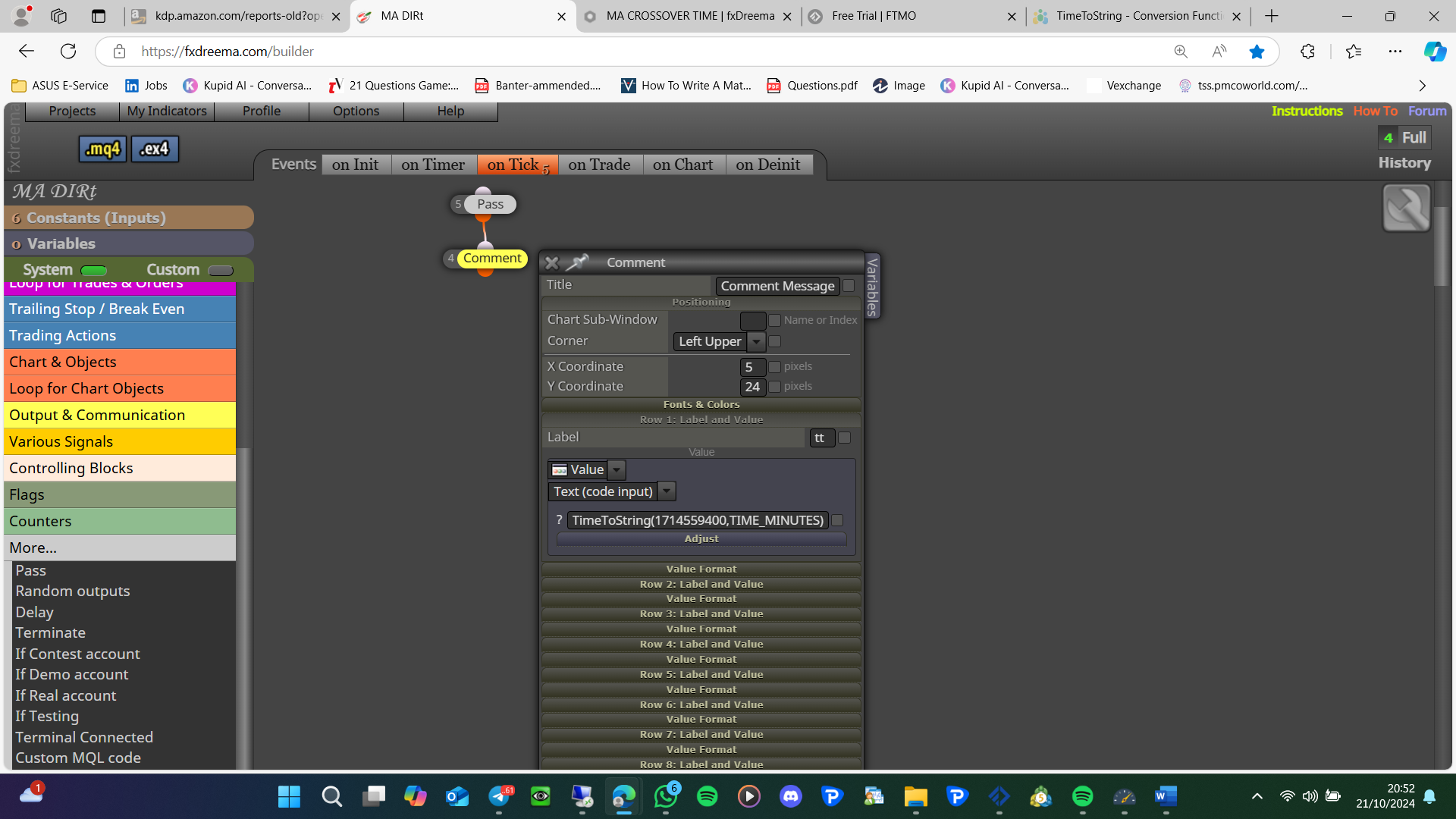Toggle checkbox beside TimeToString code field
The image size is (1456, 819).
(x=837, y=520)
